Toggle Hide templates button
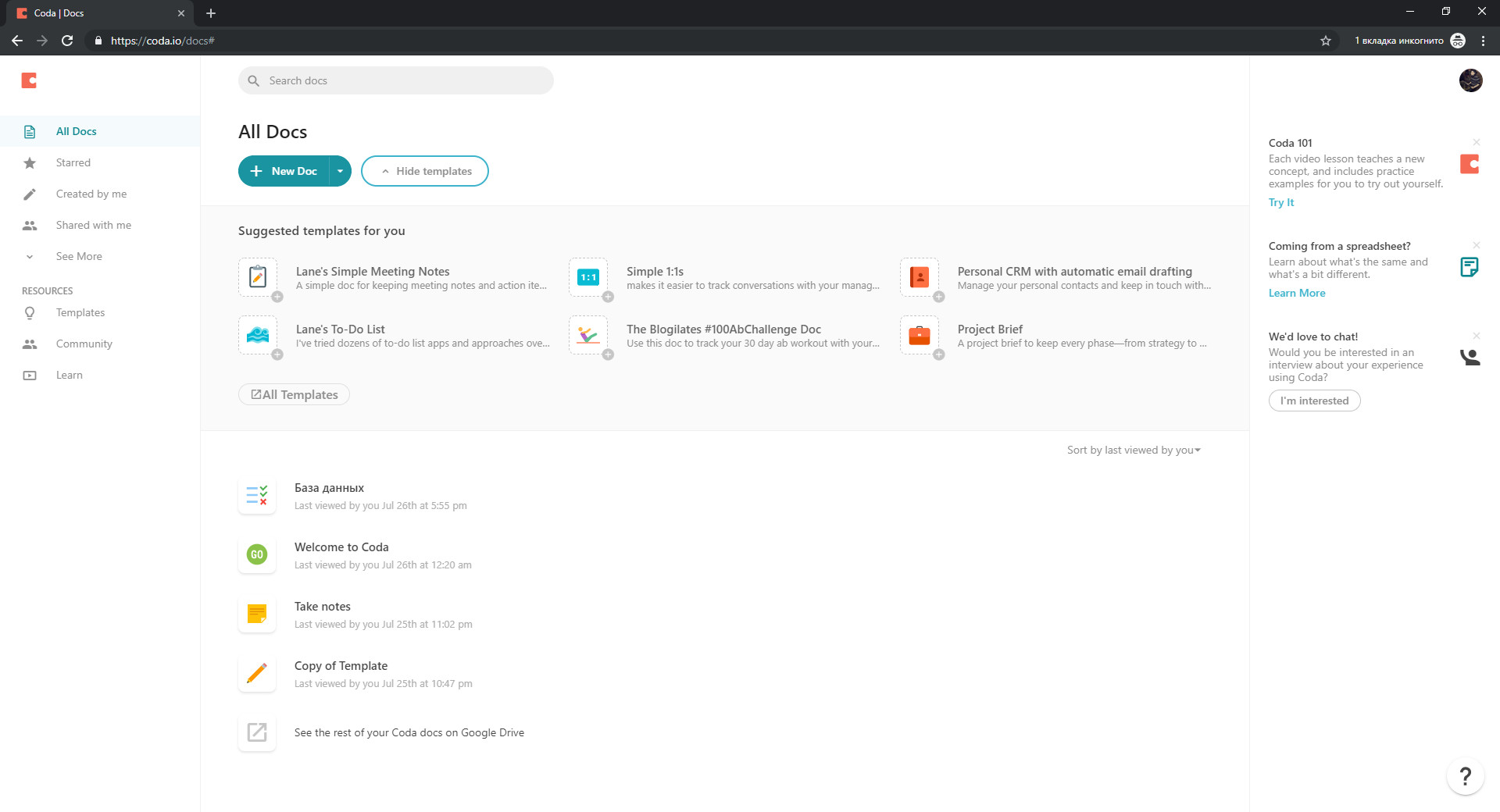Image resolution: width=1500 pixels, height=812 pixels. 425,171
